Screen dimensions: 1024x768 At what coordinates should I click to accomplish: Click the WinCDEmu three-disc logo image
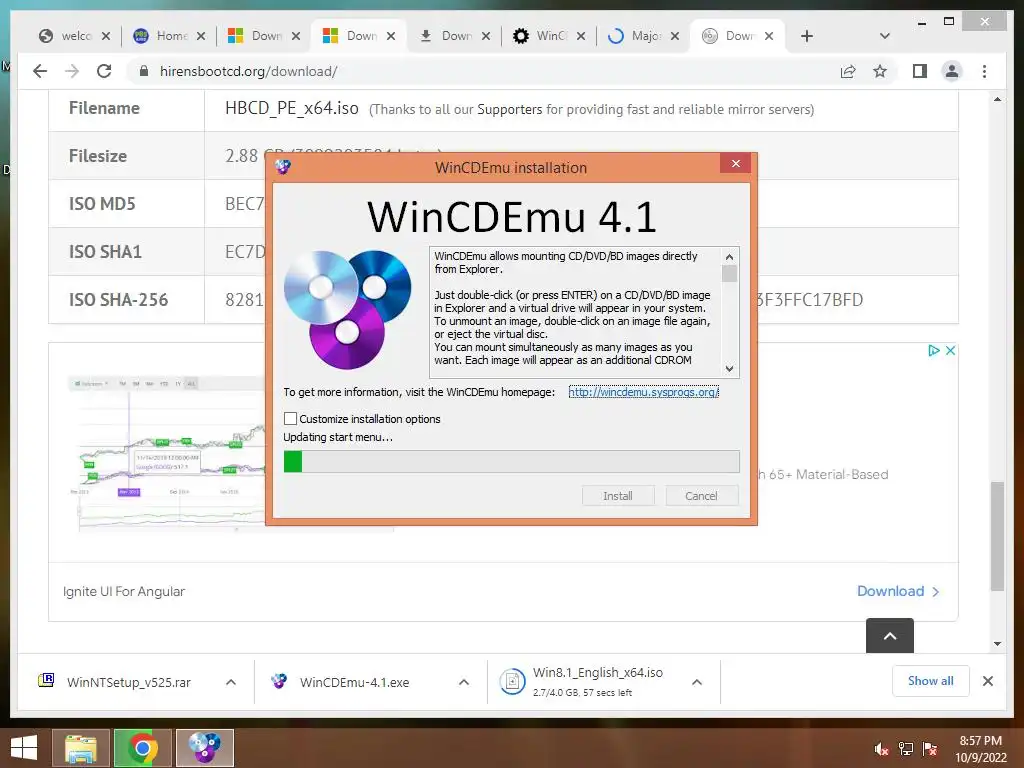[x=347, y=310]
